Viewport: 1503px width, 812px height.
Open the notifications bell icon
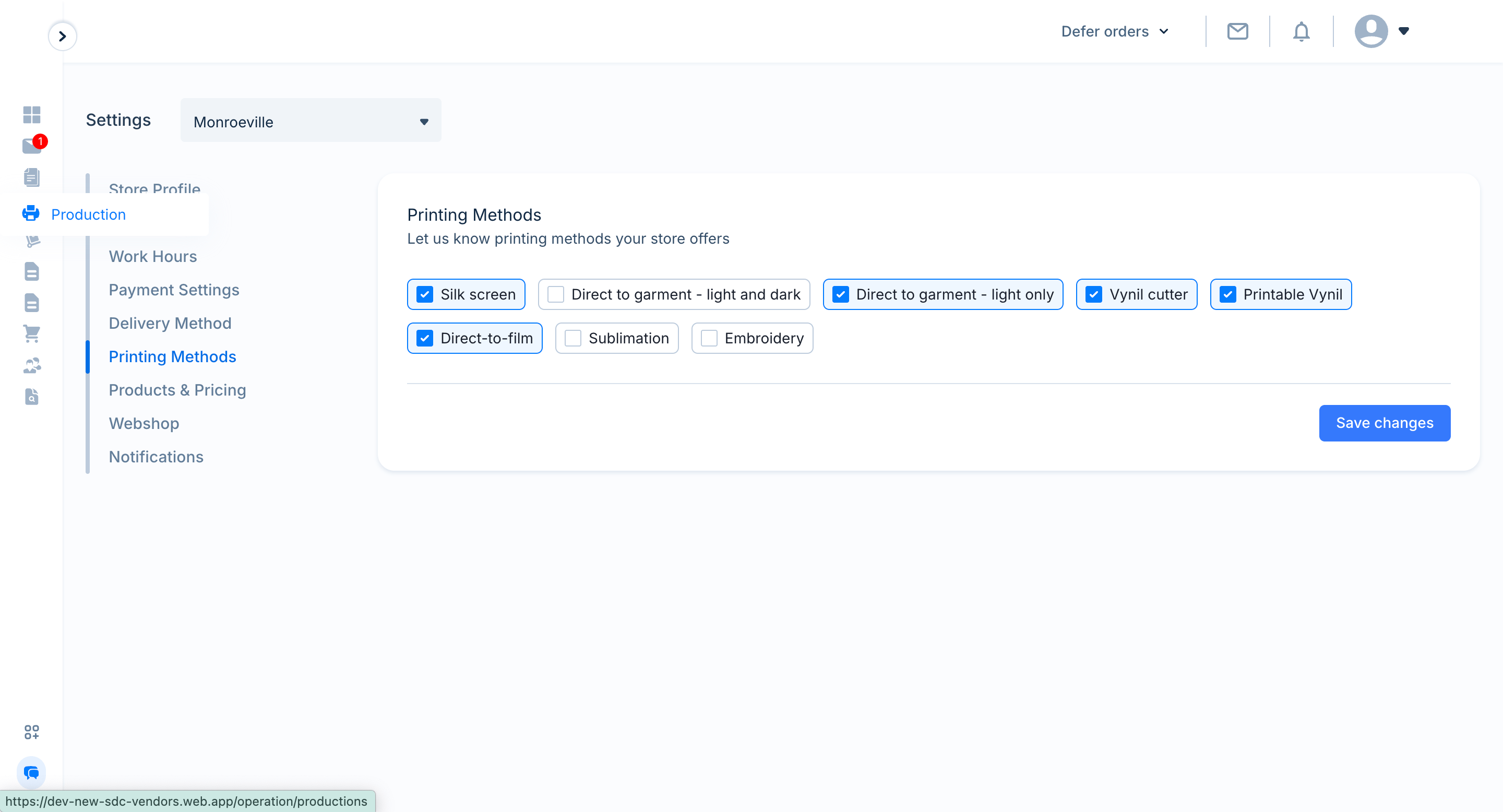point(1301,31)
